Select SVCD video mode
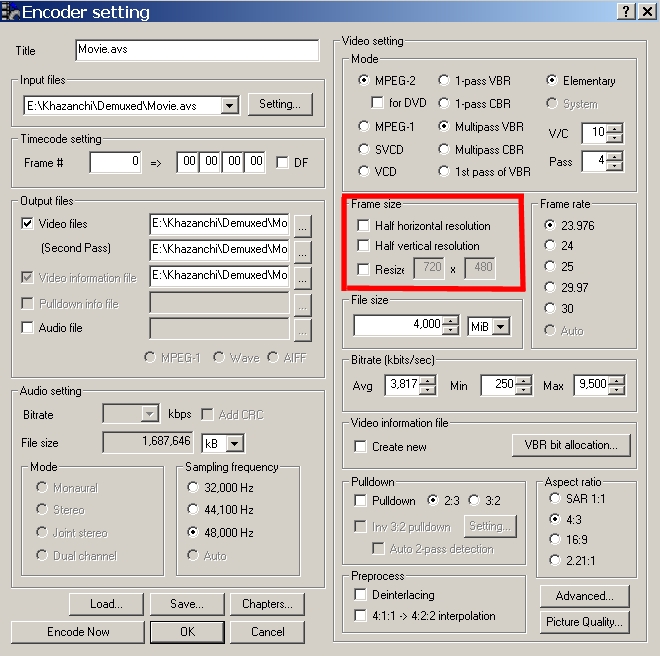660x656 pixels. pos(364,149)
